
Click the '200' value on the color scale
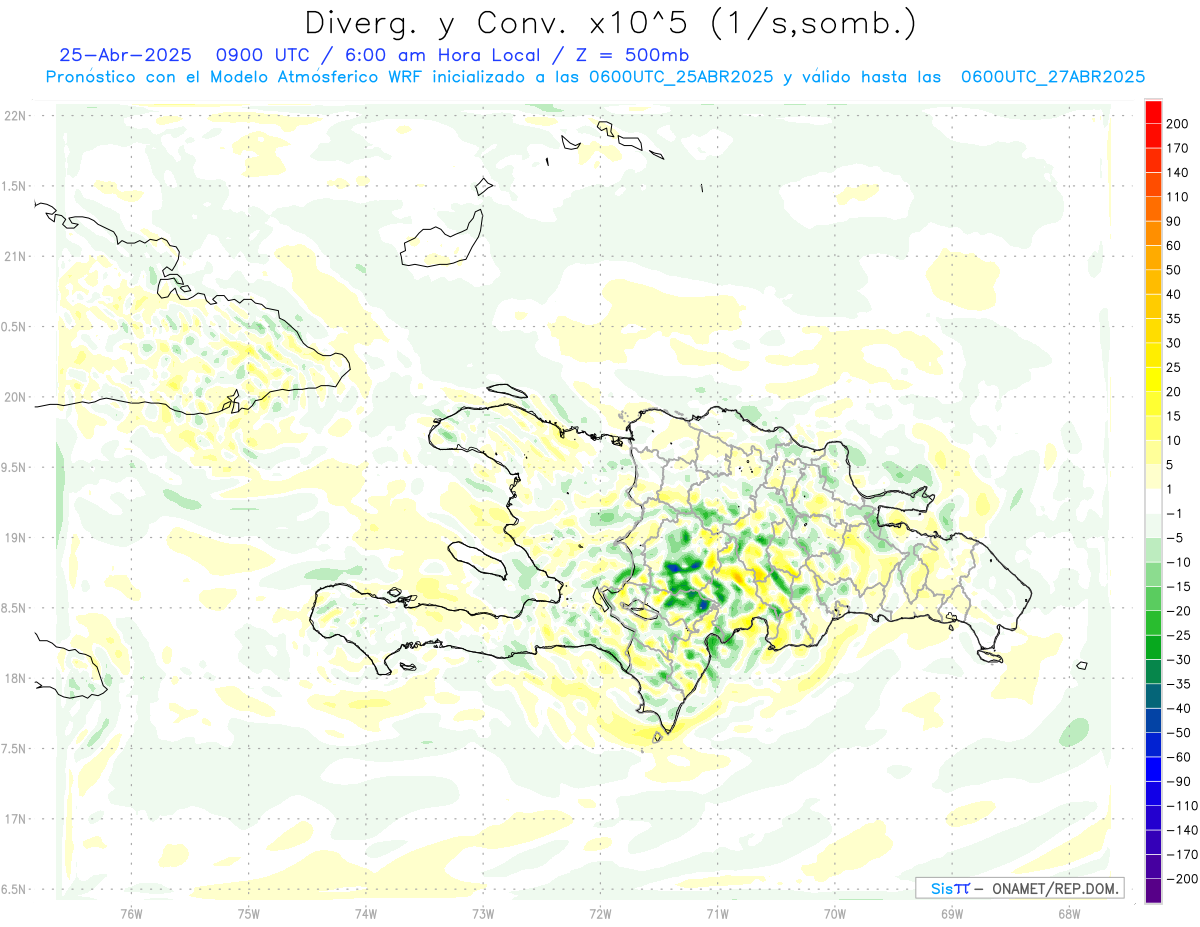click(1178, 124)
